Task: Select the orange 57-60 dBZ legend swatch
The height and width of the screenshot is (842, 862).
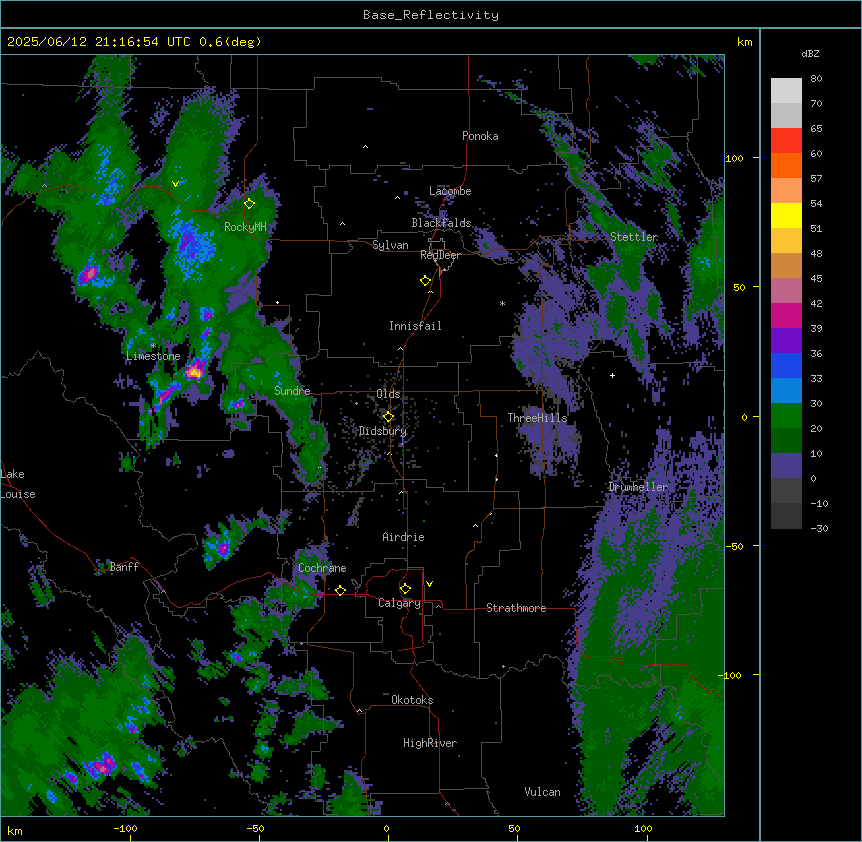Action: click(x=786, y=165)
